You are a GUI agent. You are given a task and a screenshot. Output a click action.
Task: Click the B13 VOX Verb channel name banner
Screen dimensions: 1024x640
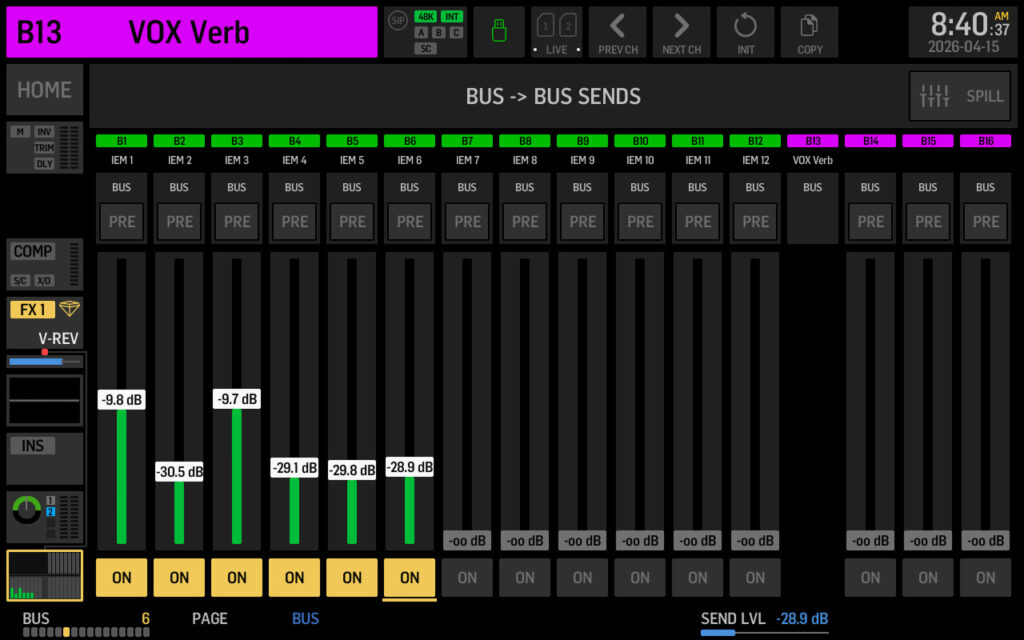[x=192, y=32]
